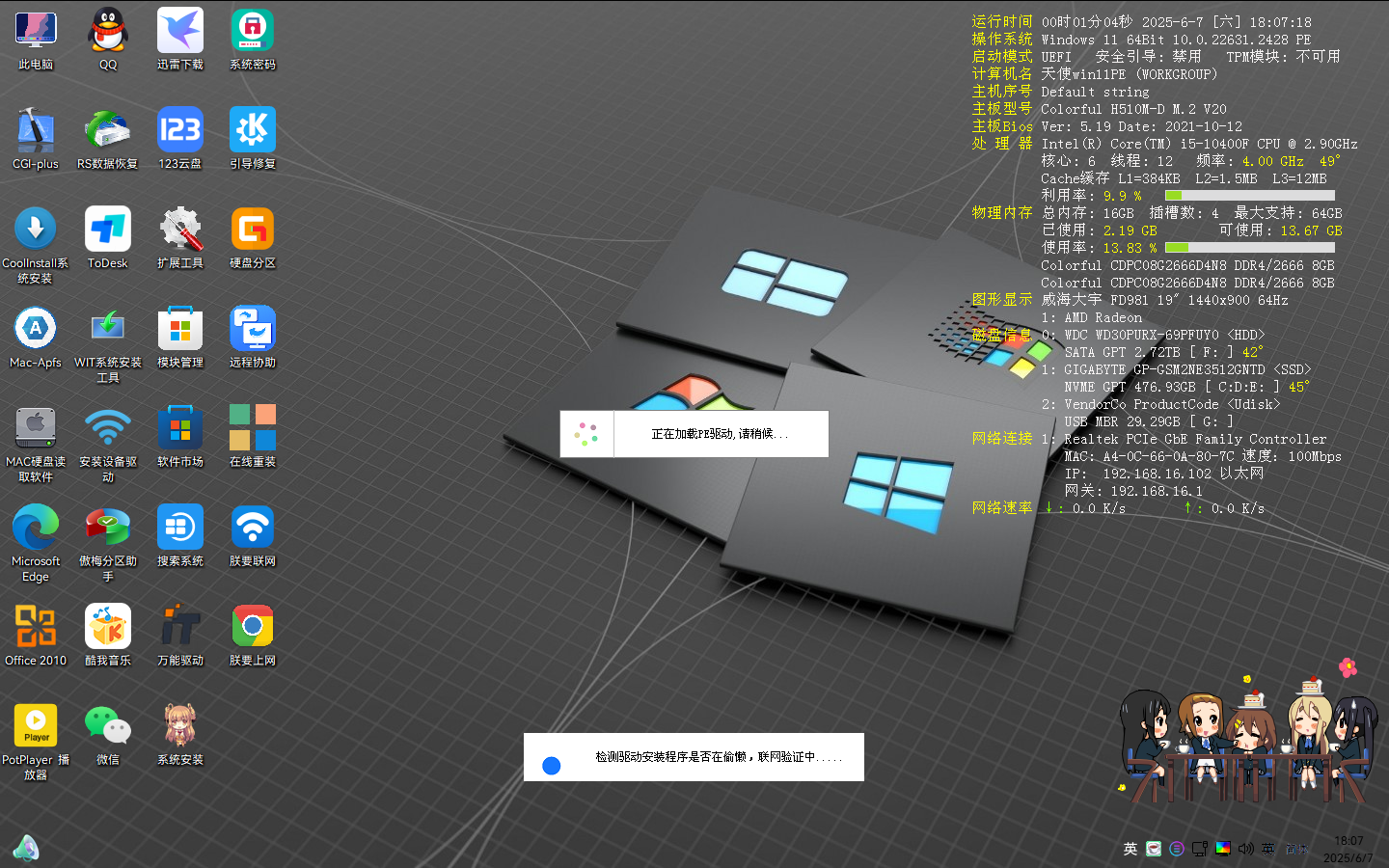Click the 英 input method indicator

tap(1130, 849)
